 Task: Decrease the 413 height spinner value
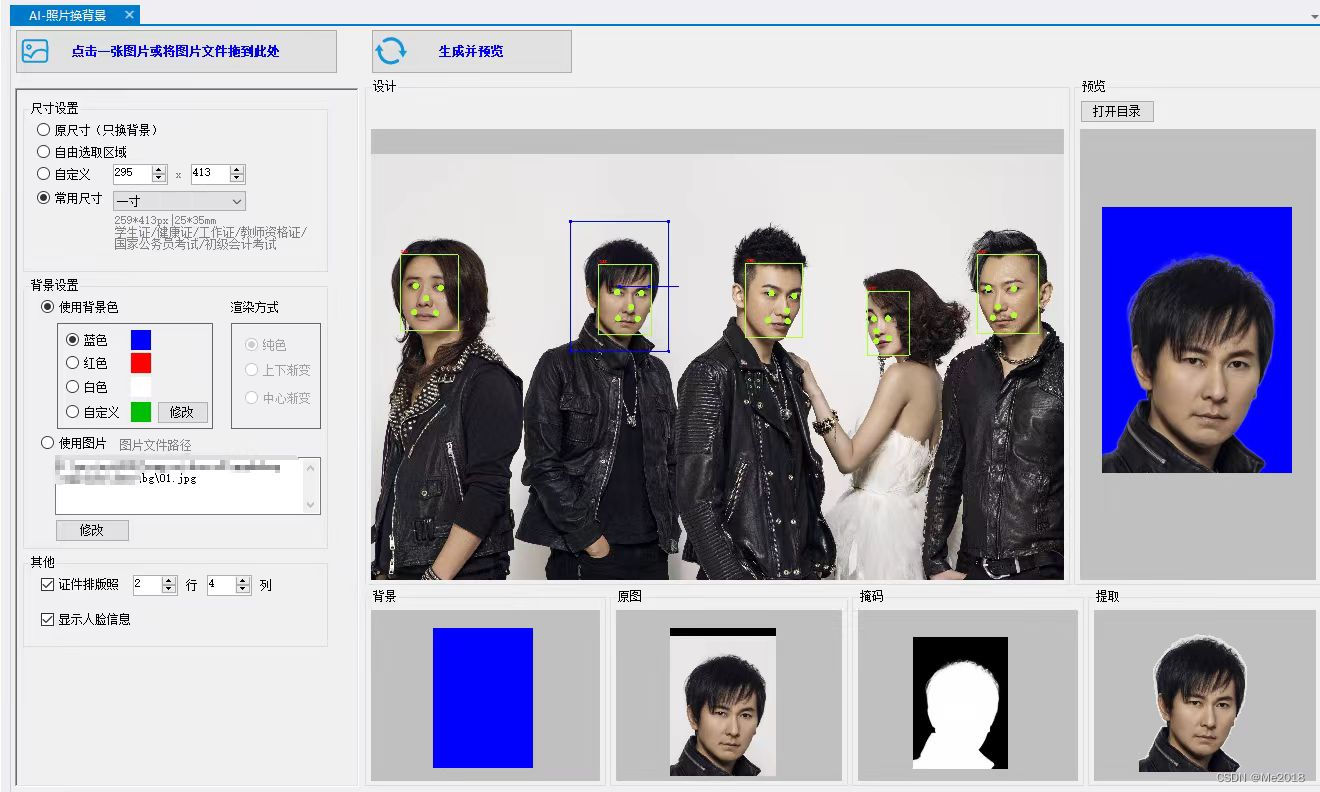(x=238, y=179)
